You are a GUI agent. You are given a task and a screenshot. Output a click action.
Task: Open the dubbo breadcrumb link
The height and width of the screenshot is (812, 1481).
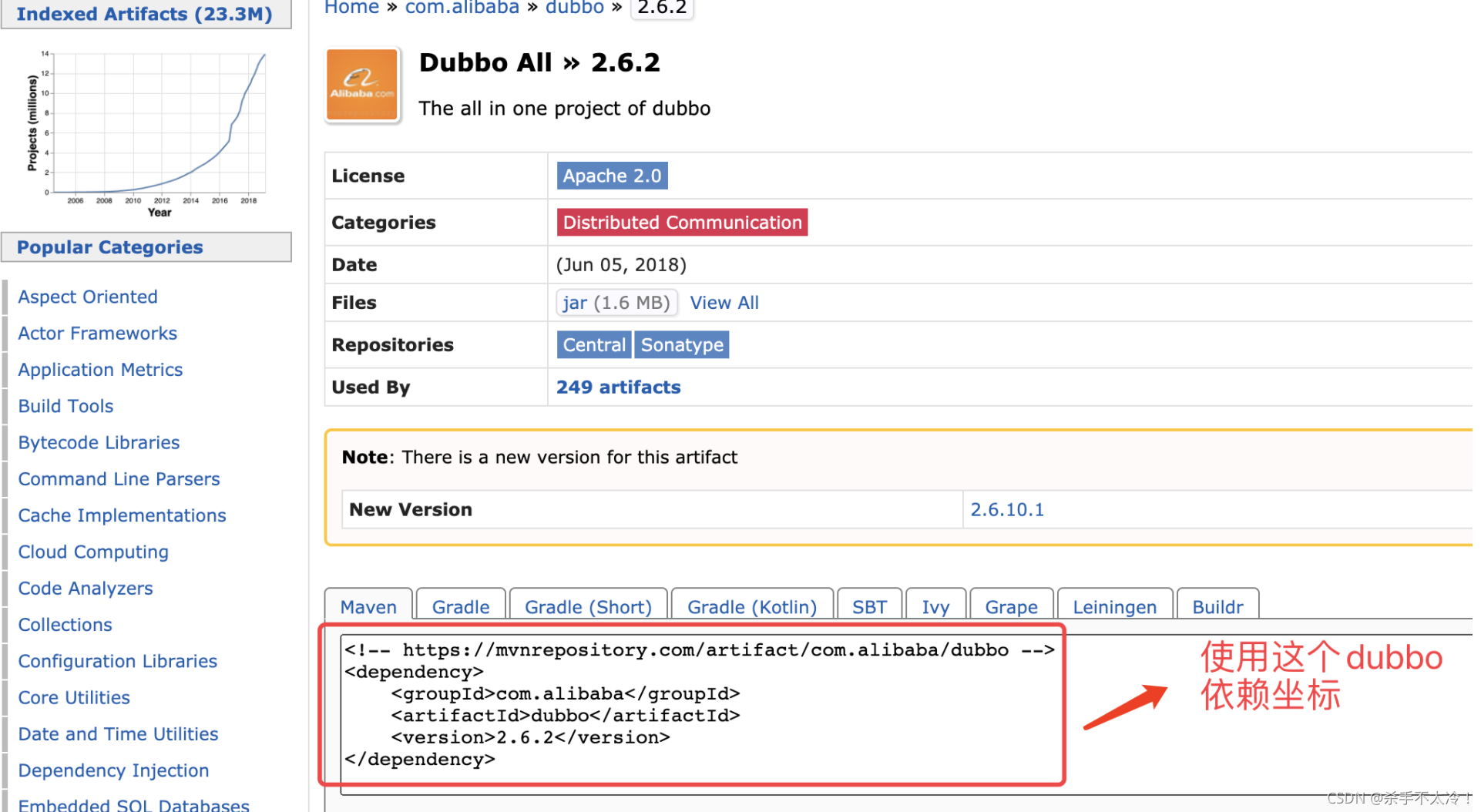point(575,8)
